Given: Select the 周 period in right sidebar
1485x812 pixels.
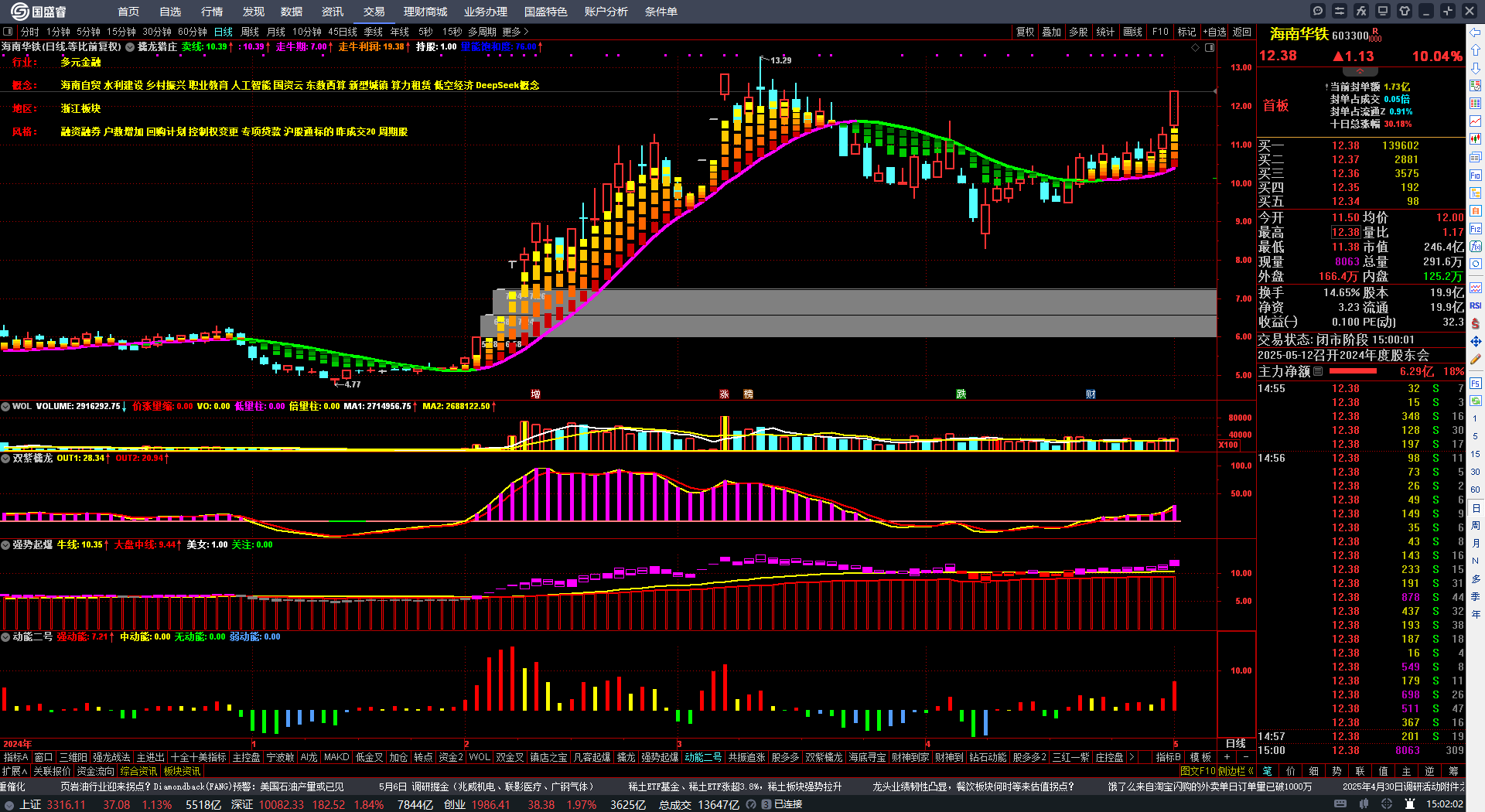Looking at the screenshot, I should click(1476, 525).
